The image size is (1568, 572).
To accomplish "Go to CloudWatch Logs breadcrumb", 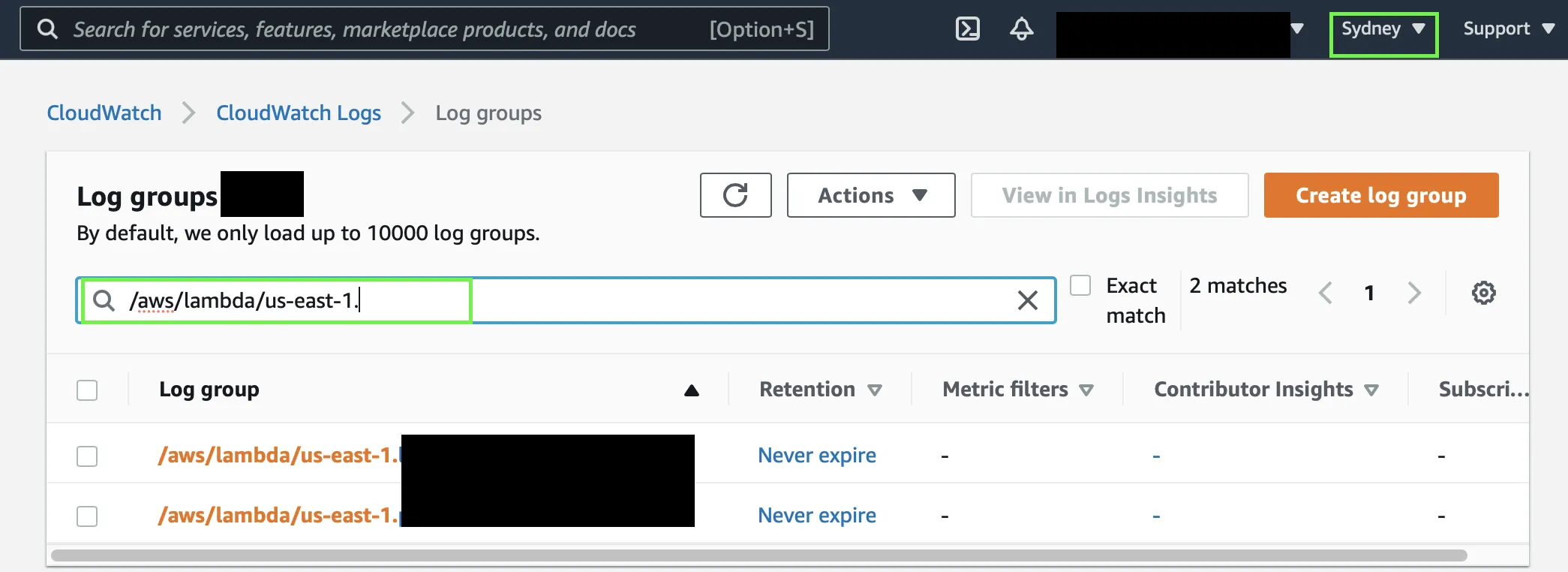I will (299, 113).
